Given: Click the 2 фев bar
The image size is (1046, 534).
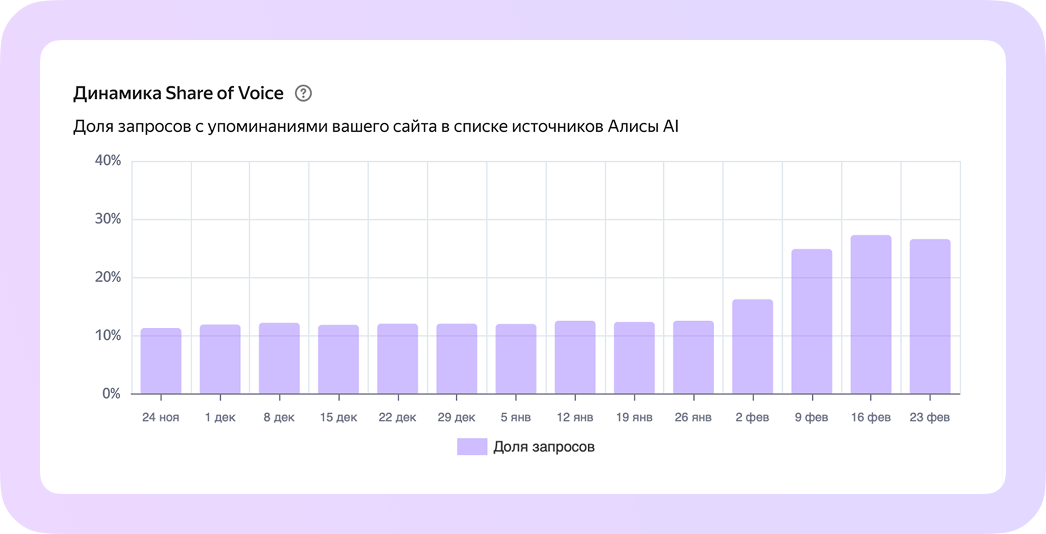Looking at the screenshot, I should click(x=752, y=346).
